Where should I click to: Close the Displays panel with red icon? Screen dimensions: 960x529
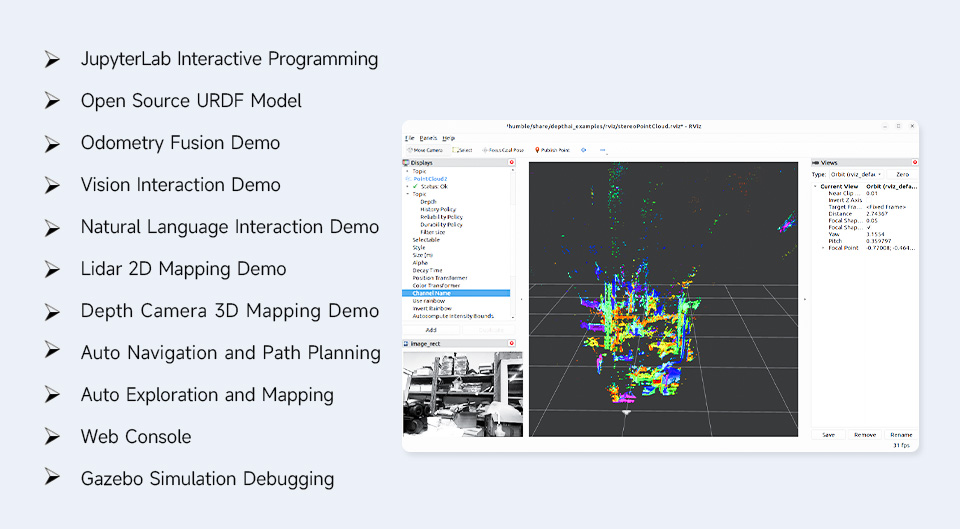(512, 162)
